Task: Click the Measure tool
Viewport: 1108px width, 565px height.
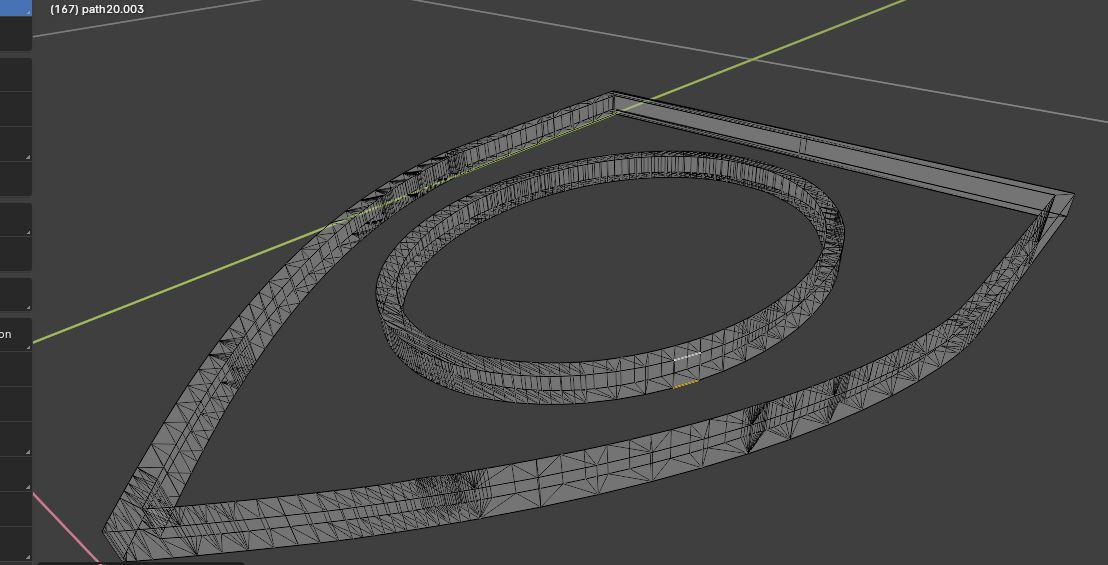Action: click(x=15, y=254)
